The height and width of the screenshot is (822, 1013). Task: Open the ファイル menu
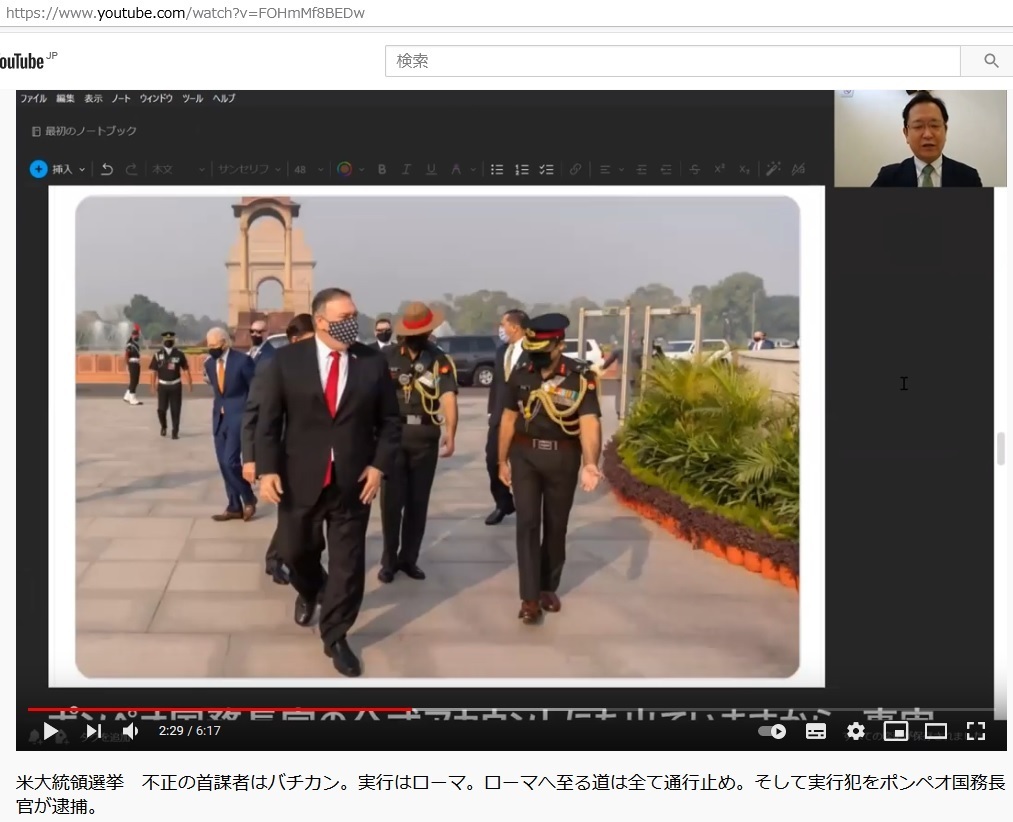[x=34, y=98]
